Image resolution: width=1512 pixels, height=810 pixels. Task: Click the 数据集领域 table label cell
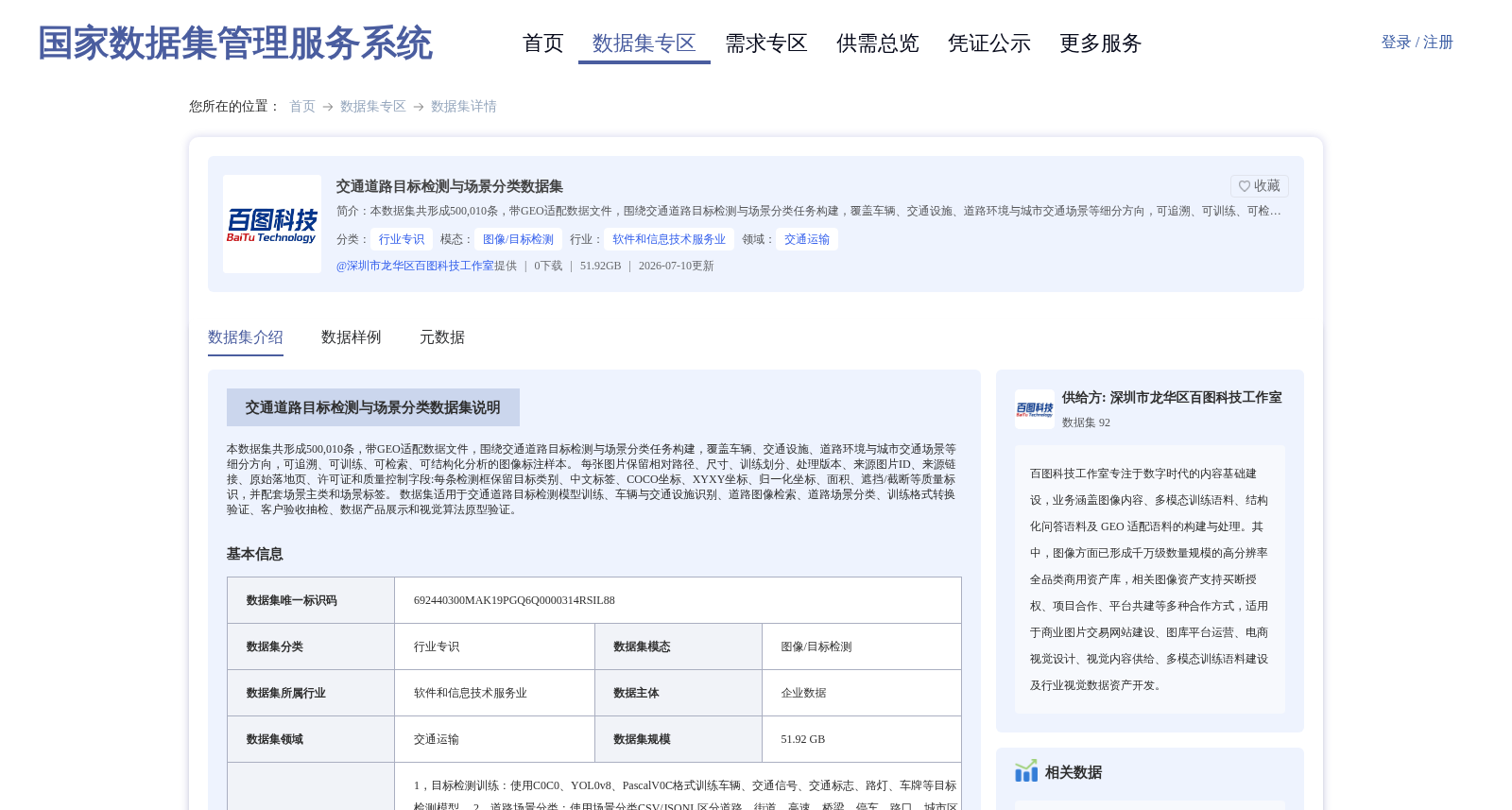click(x=311, y=739)
